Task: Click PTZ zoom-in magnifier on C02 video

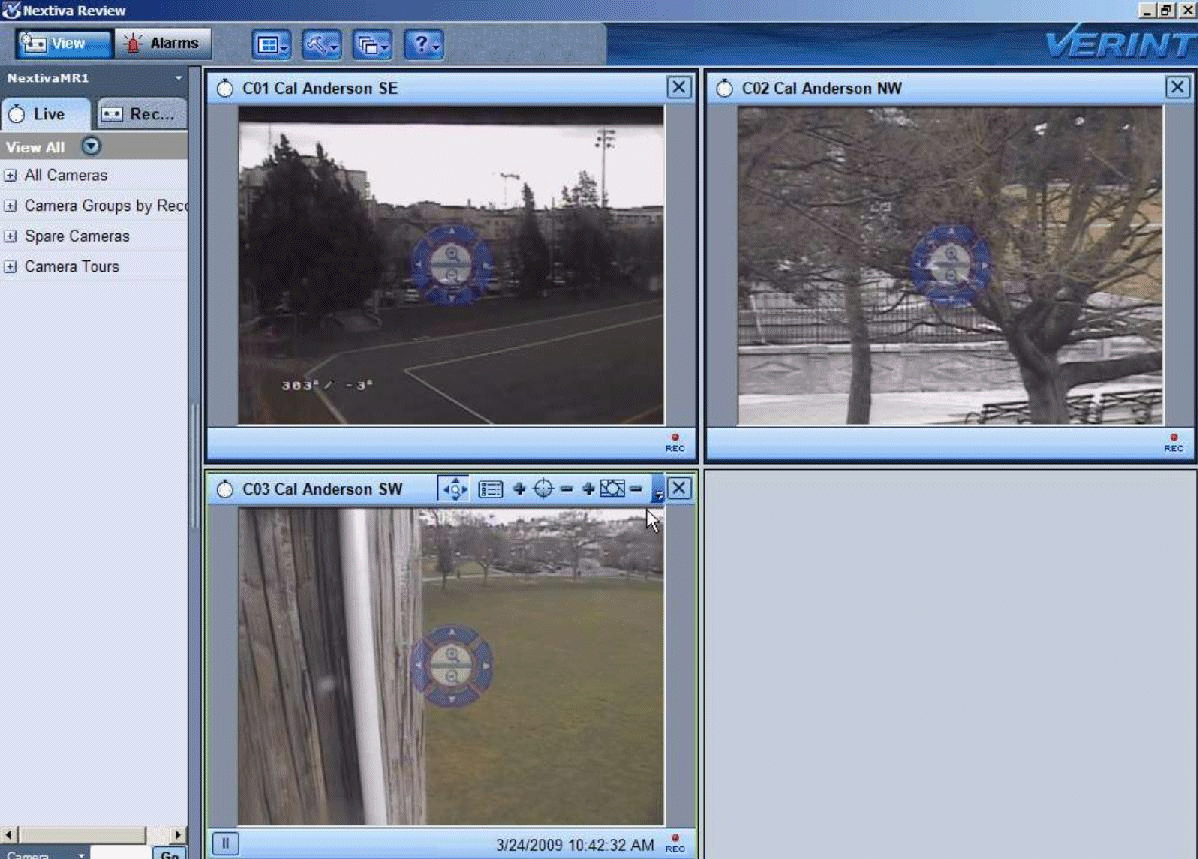Action: tap(951, 254)
